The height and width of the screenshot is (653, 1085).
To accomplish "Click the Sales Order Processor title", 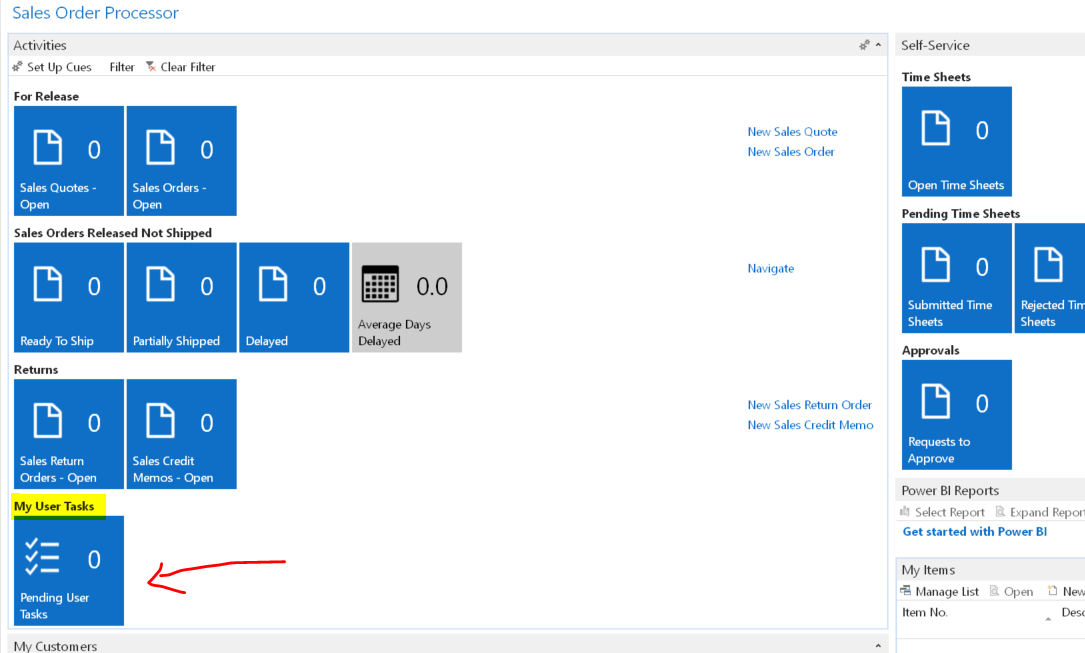I will pos(95,13).
